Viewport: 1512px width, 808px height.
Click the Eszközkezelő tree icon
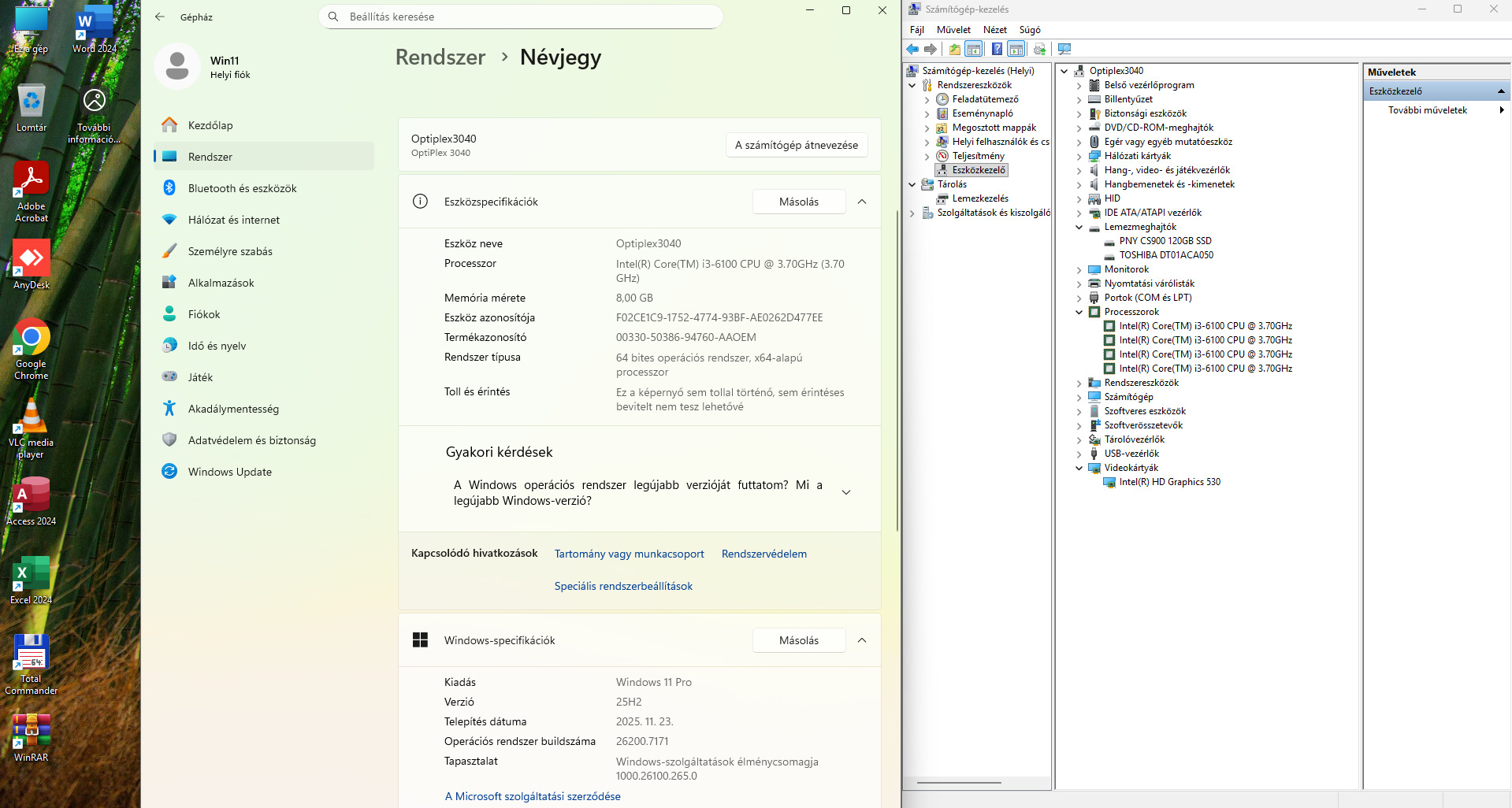[942, 170]
